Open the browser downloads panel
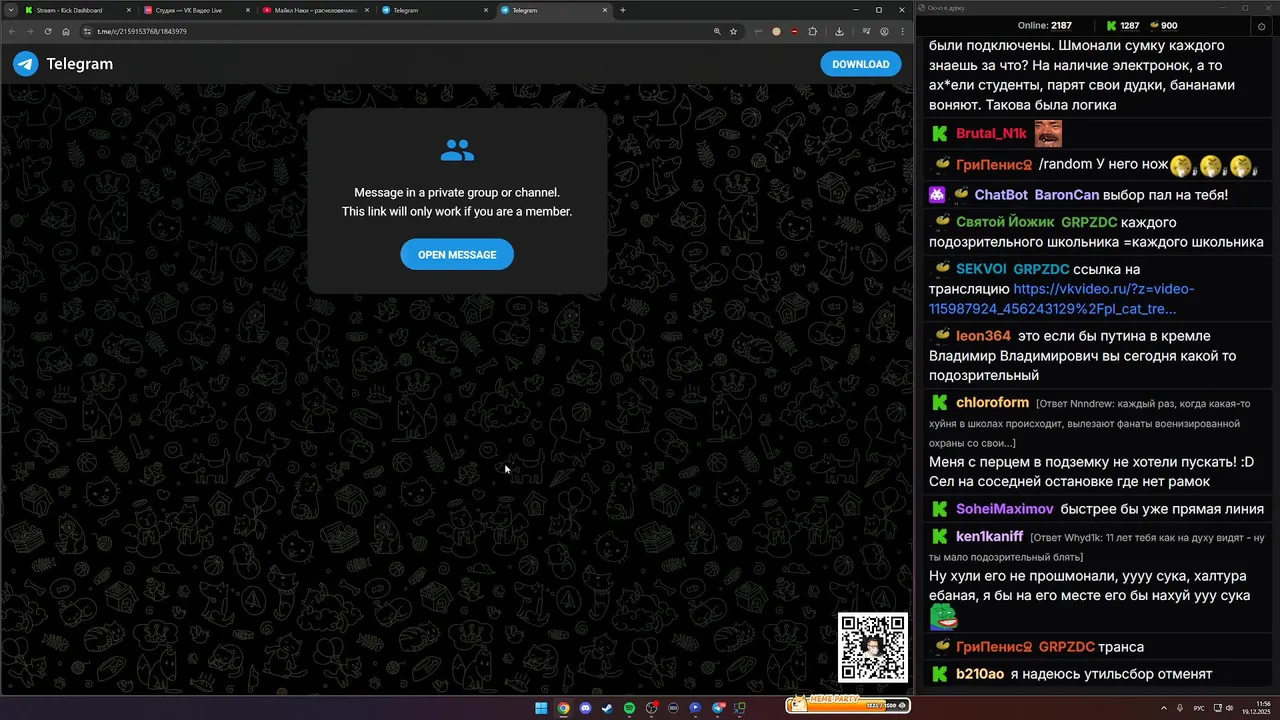Viewport: 1280px width, 720px height. (x=839, y=31)
